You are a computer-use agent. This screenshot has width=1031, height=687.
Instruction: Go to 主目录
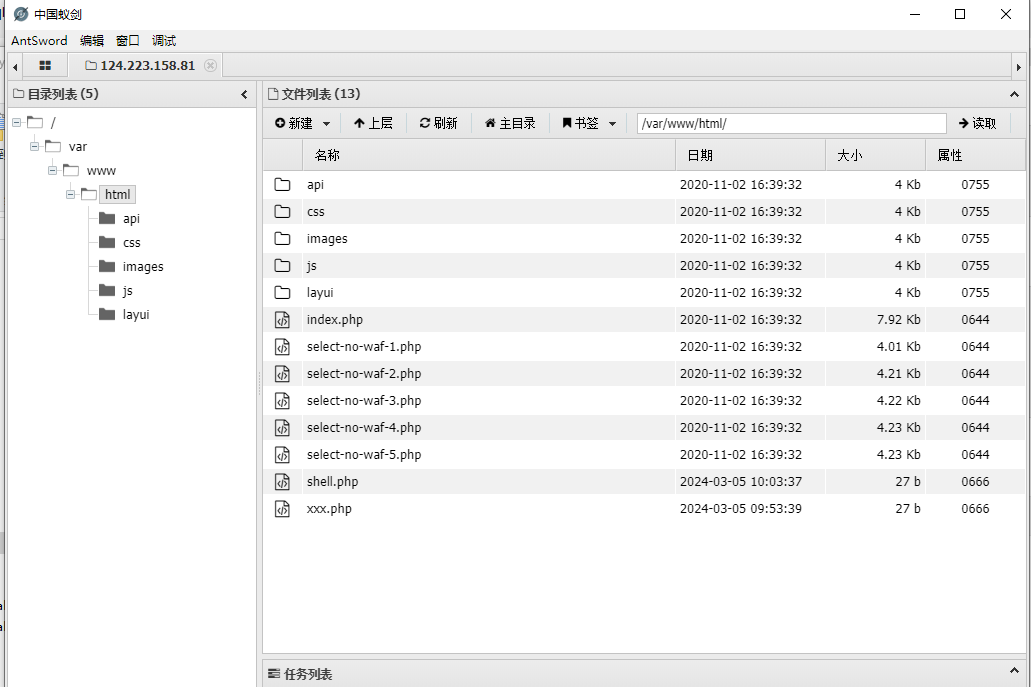click(510, 123)
